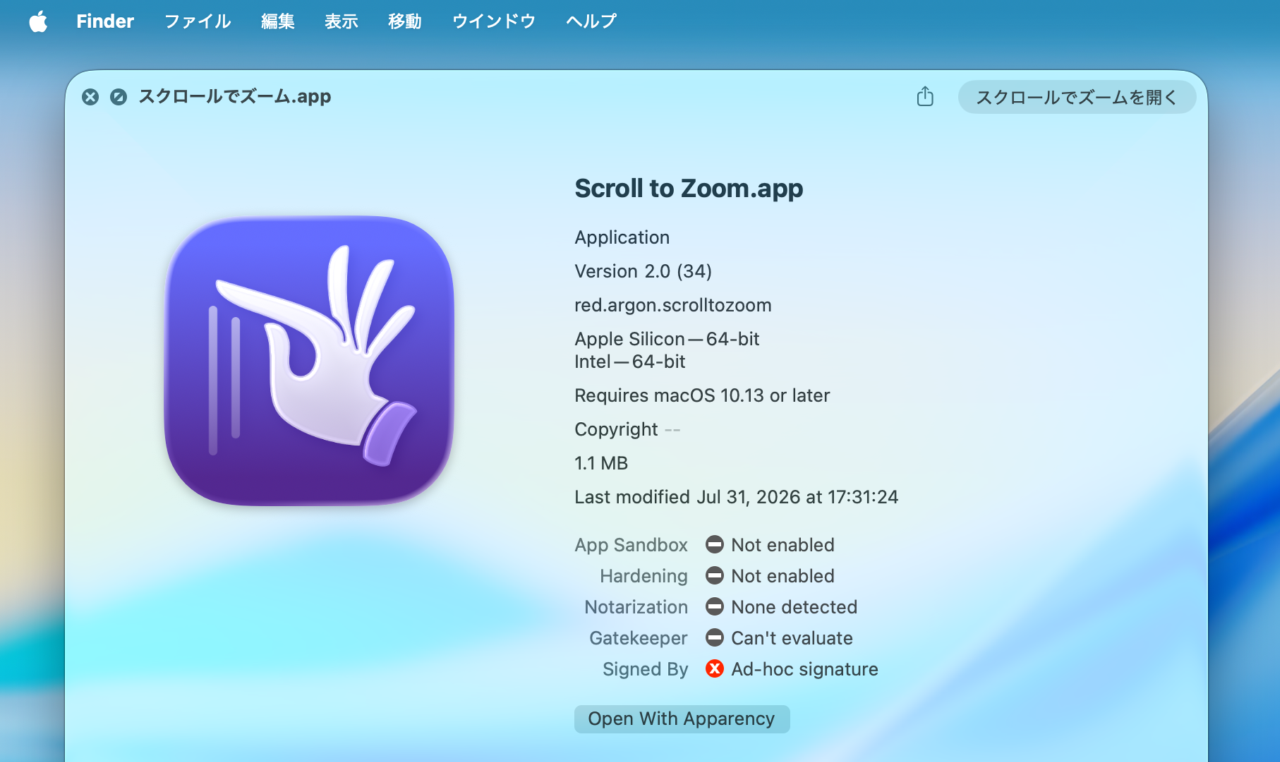Click the Gatekeeper status icon

point(714,638)
